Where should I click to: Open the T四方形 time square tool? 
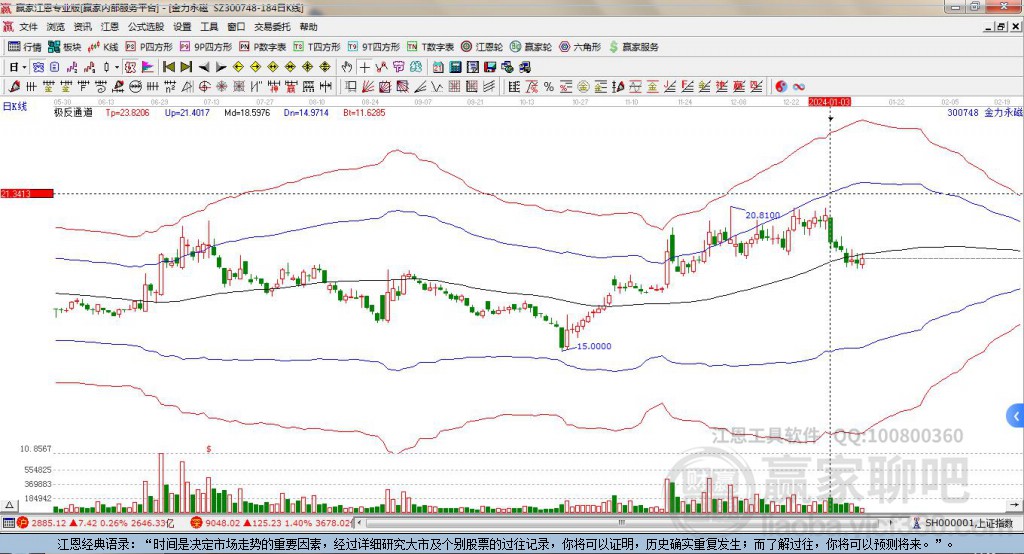point(317,47)
